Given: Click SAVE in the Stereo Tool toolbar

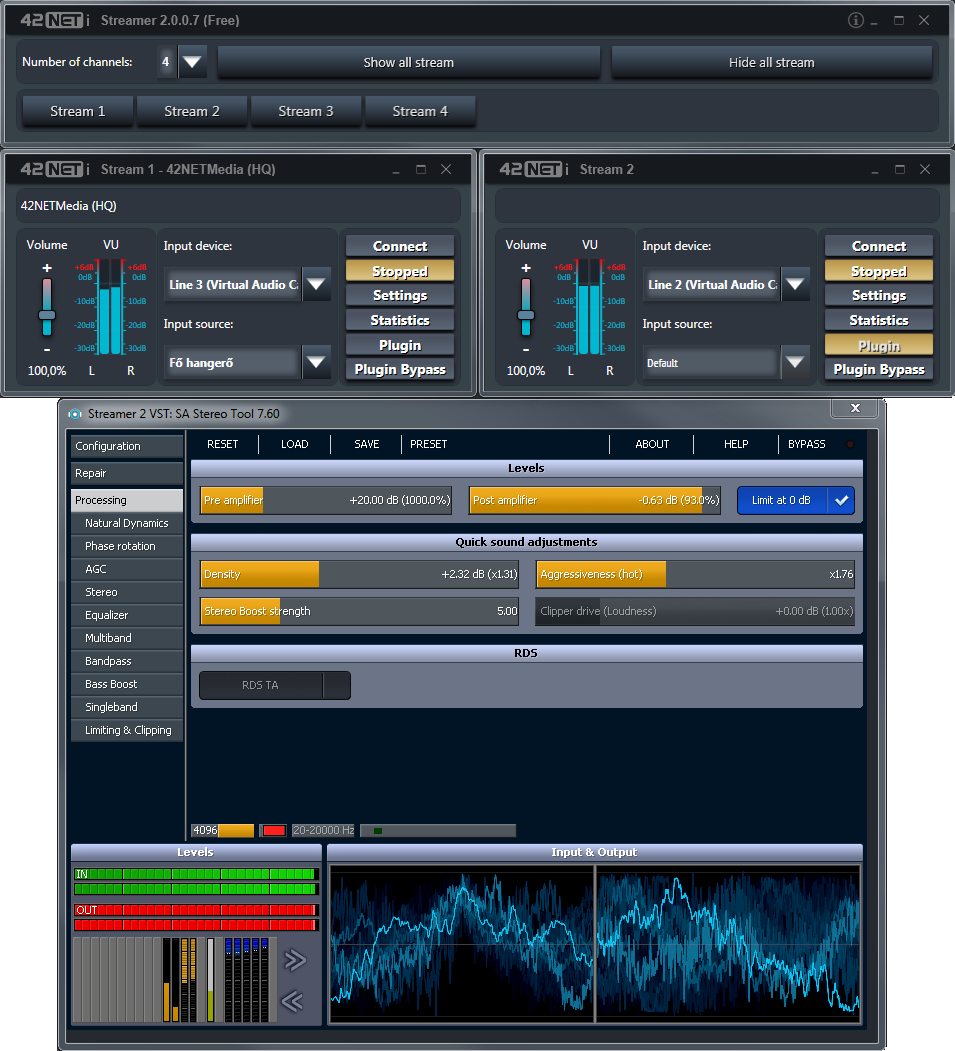Looking at the screenshot, I should click(x=367, y=444).
